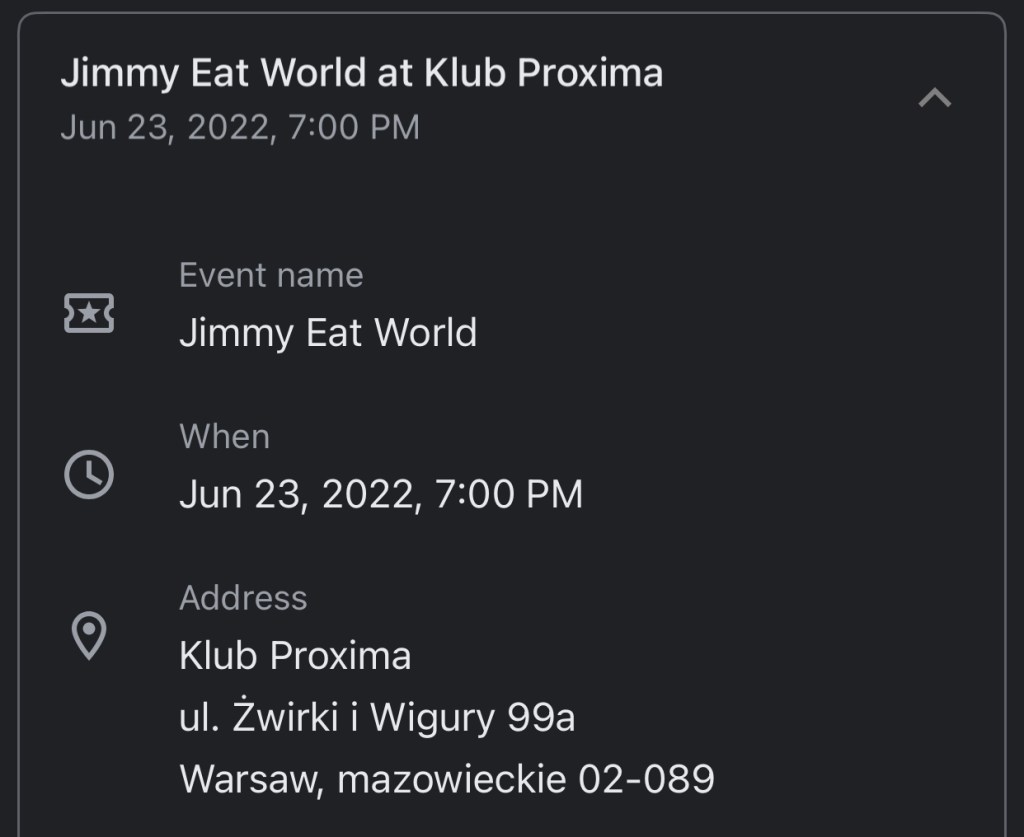Select the date and time value under When
1024x837 pixels.
pos(380,494)
